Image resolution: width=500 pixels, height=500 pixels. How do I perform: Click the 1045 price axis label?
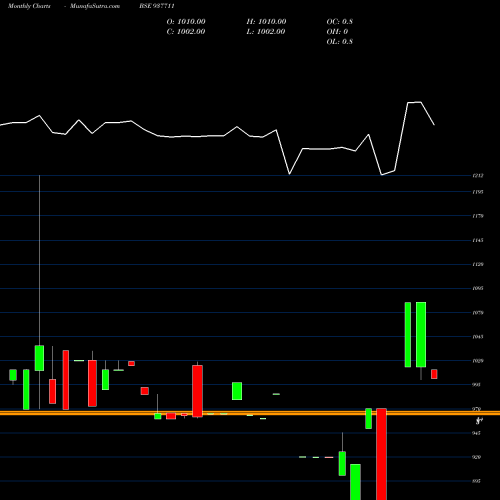(478, 337)
